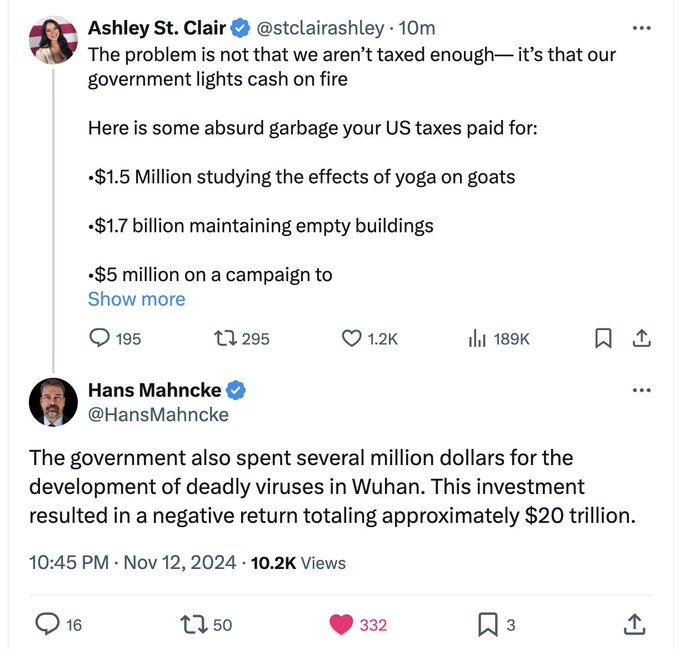Expand tweet with Show more

tap(137, 299)
